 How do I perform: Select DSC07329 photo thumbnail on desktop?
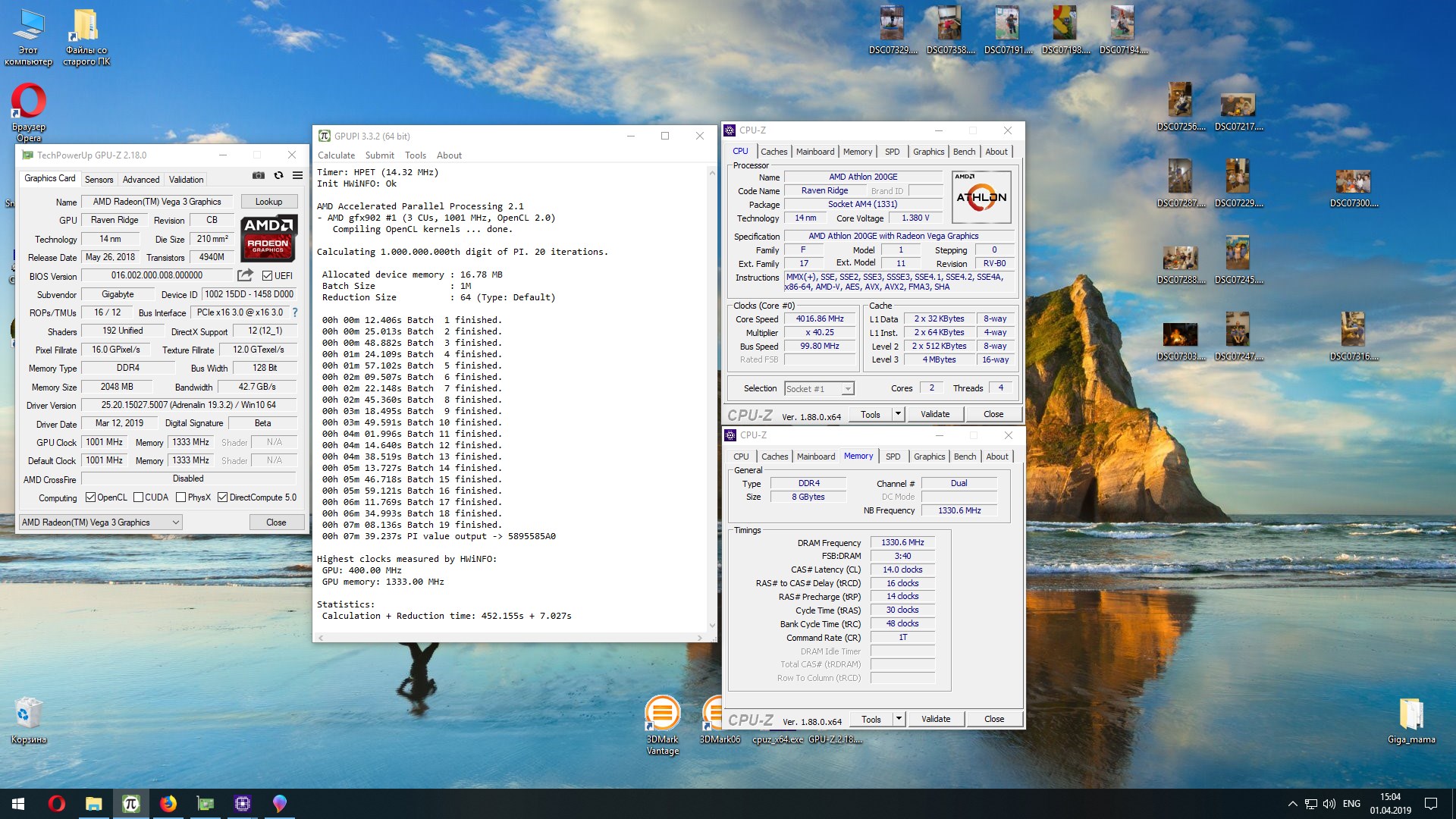893,30
